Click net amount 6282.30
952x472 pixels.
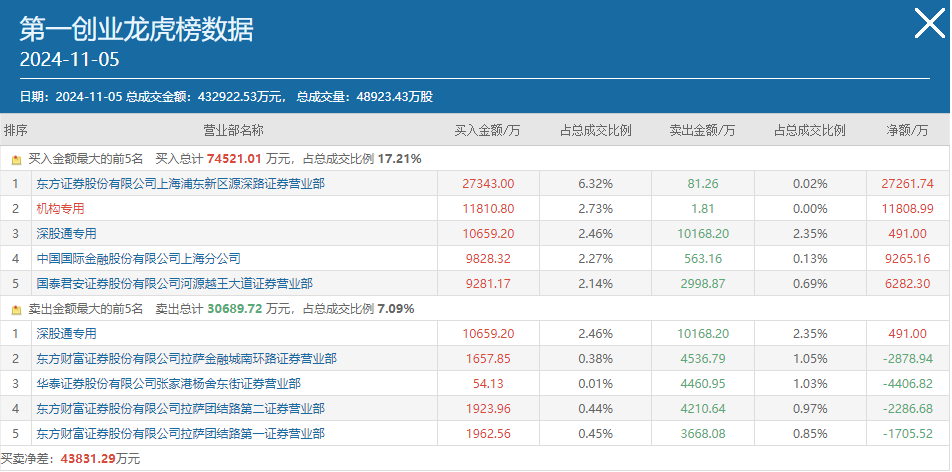907,284
